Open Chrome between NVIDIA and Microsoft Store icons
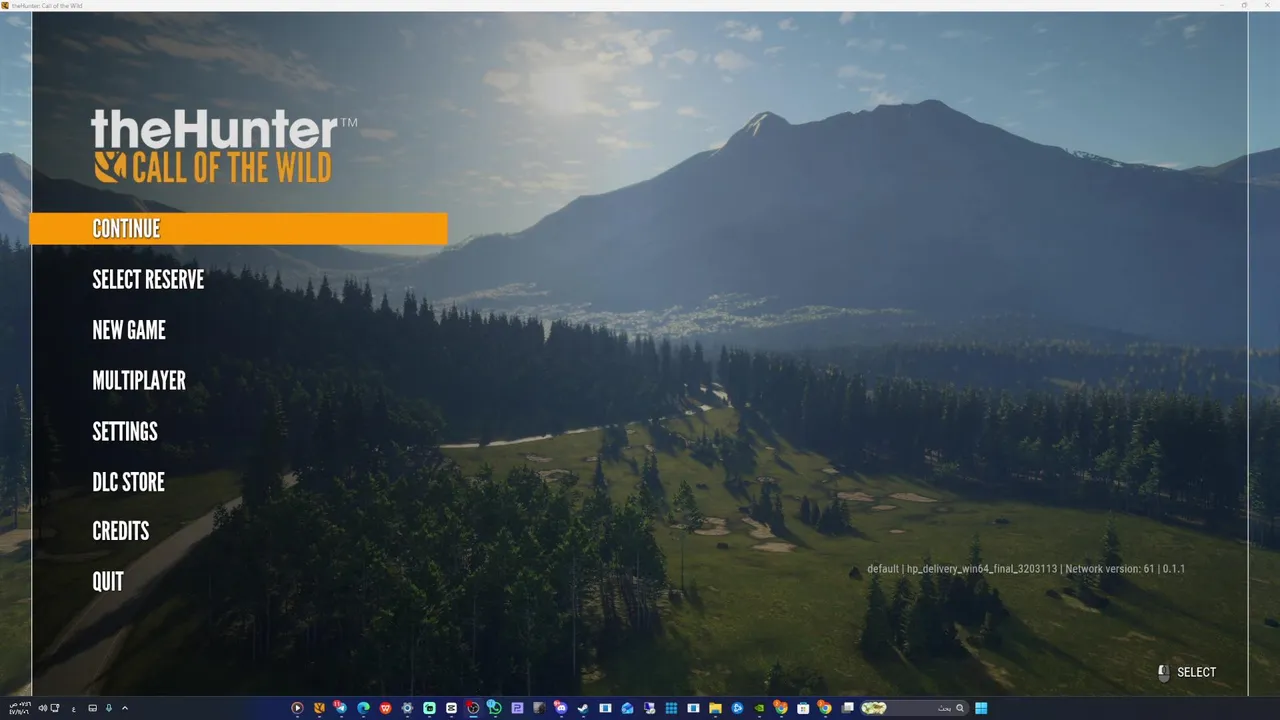Viewport: 1280px width, 720px height. click(781, 708)
